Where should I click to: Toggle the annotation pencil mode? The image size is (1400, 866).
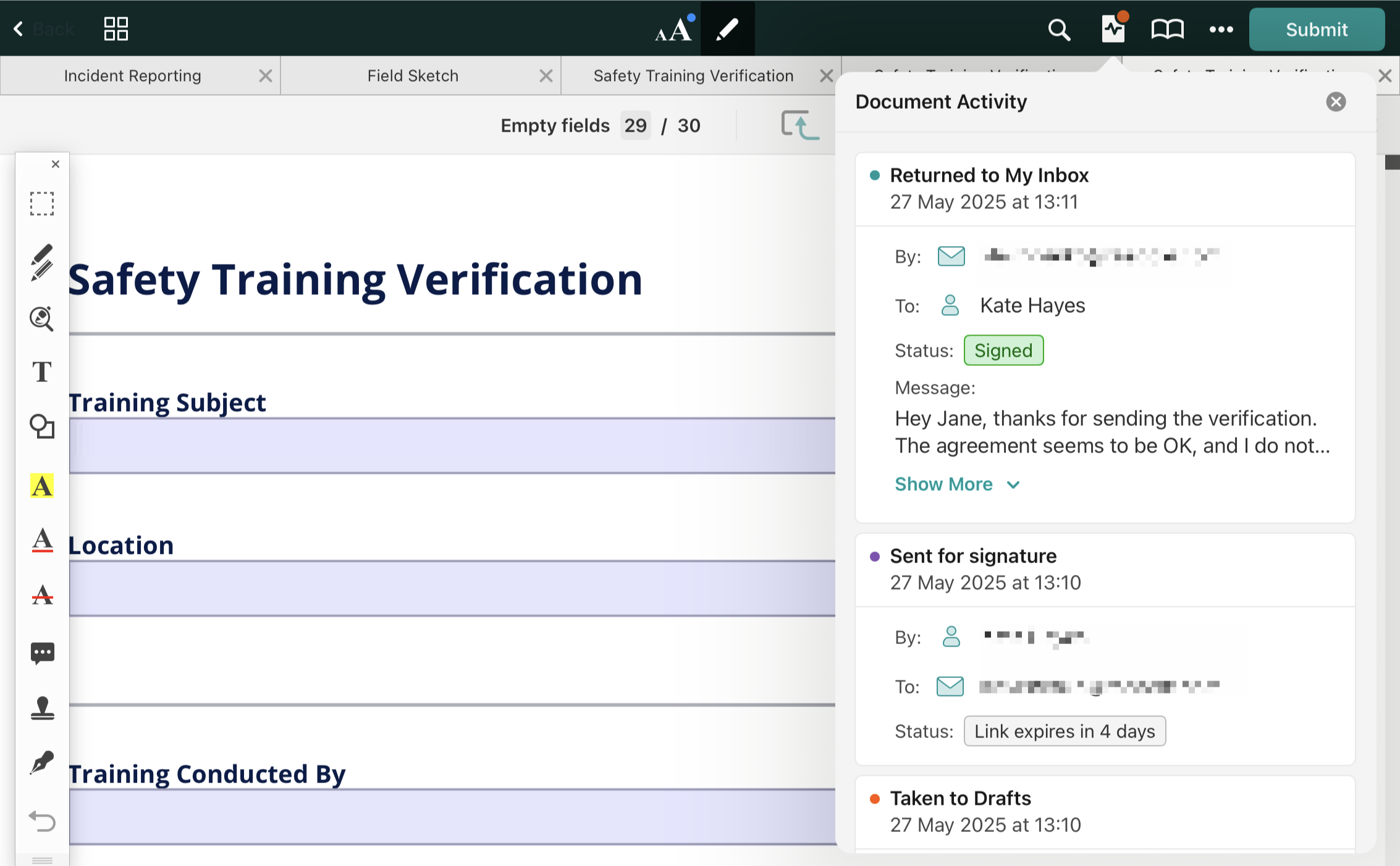pos(727,29)
